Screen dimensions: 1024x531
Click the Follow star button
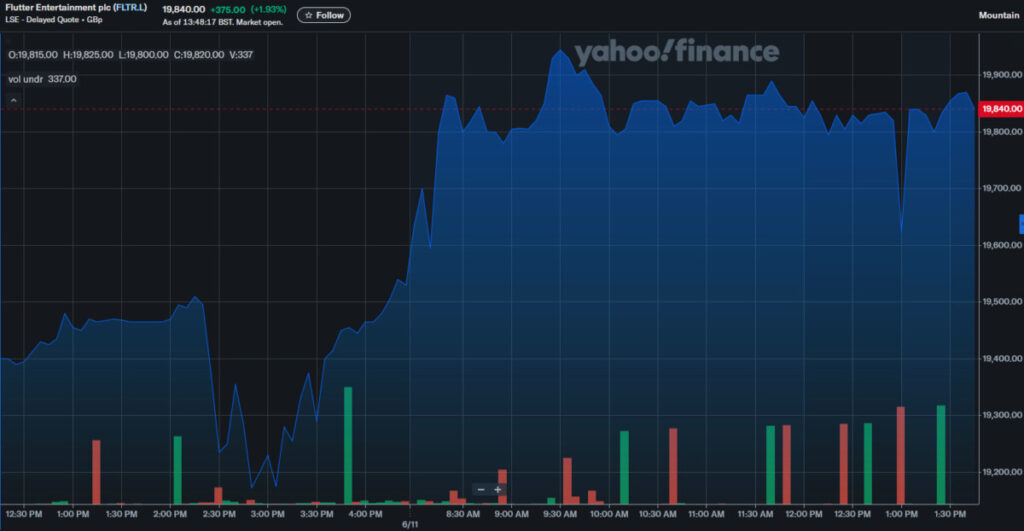(x=323, y=15)
